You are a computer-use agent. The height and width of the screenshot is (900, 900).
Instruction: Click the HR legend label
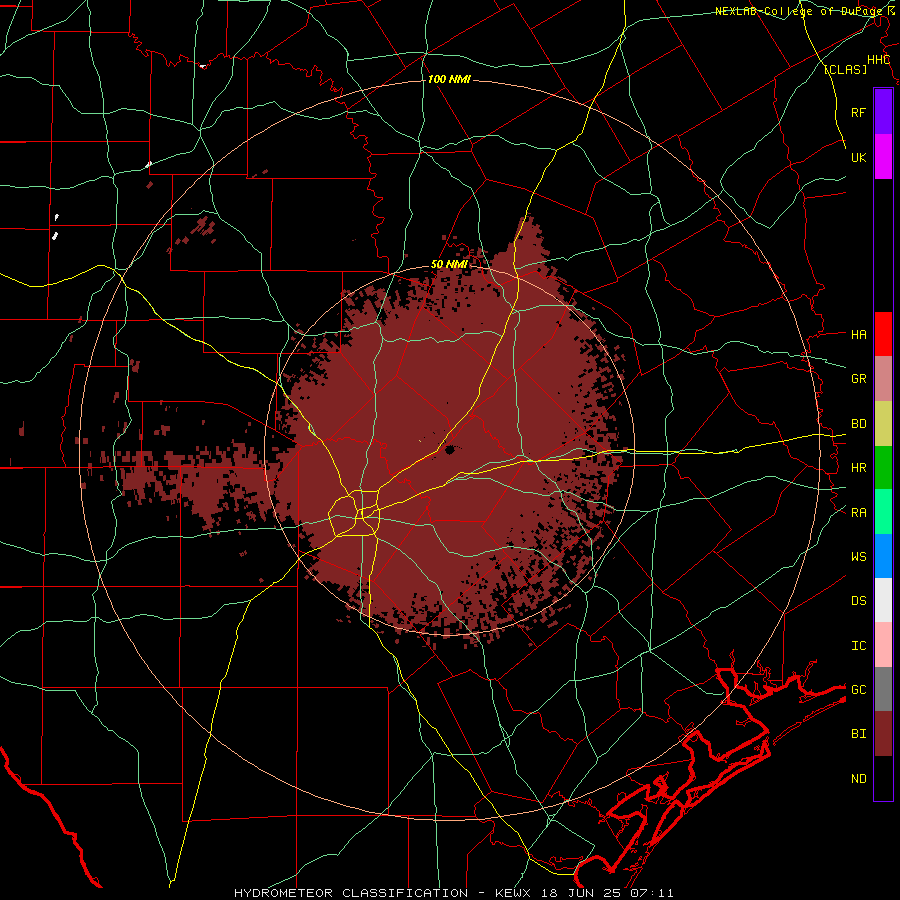[858, 468]
